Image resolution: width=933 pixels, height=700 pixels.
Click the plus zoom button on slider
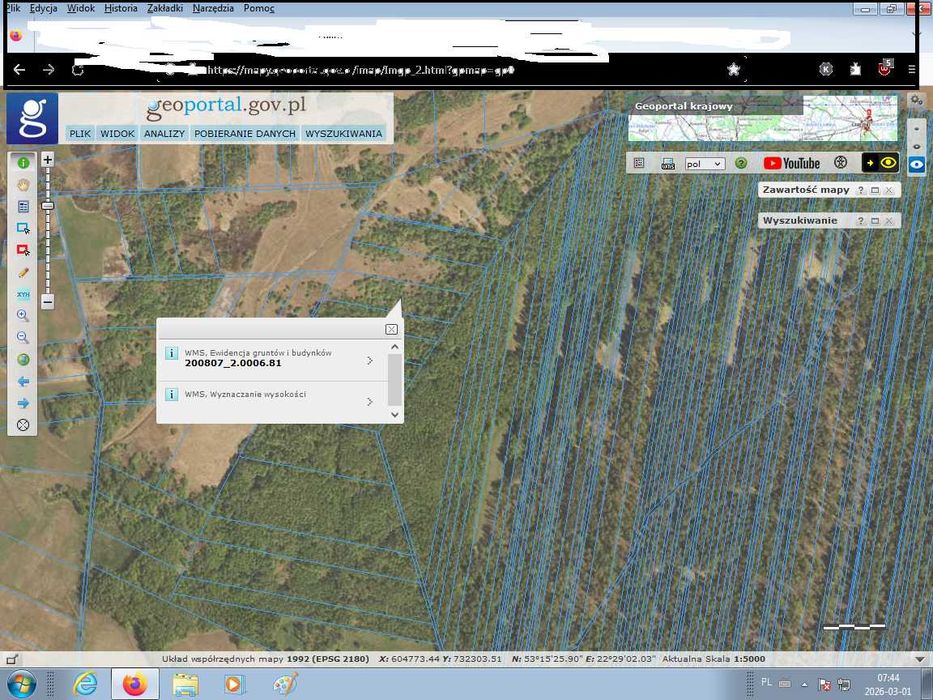[x=48, y=159]
